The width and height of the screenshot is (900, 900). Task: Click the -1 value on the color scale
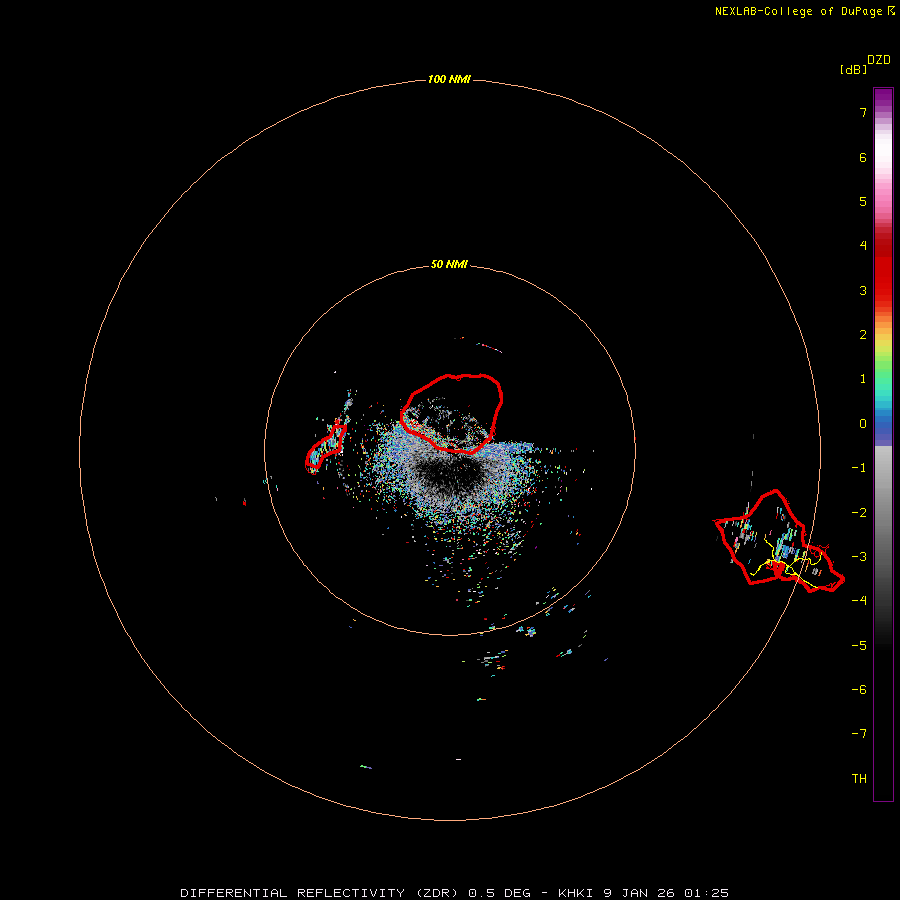[x=859, y=468]
